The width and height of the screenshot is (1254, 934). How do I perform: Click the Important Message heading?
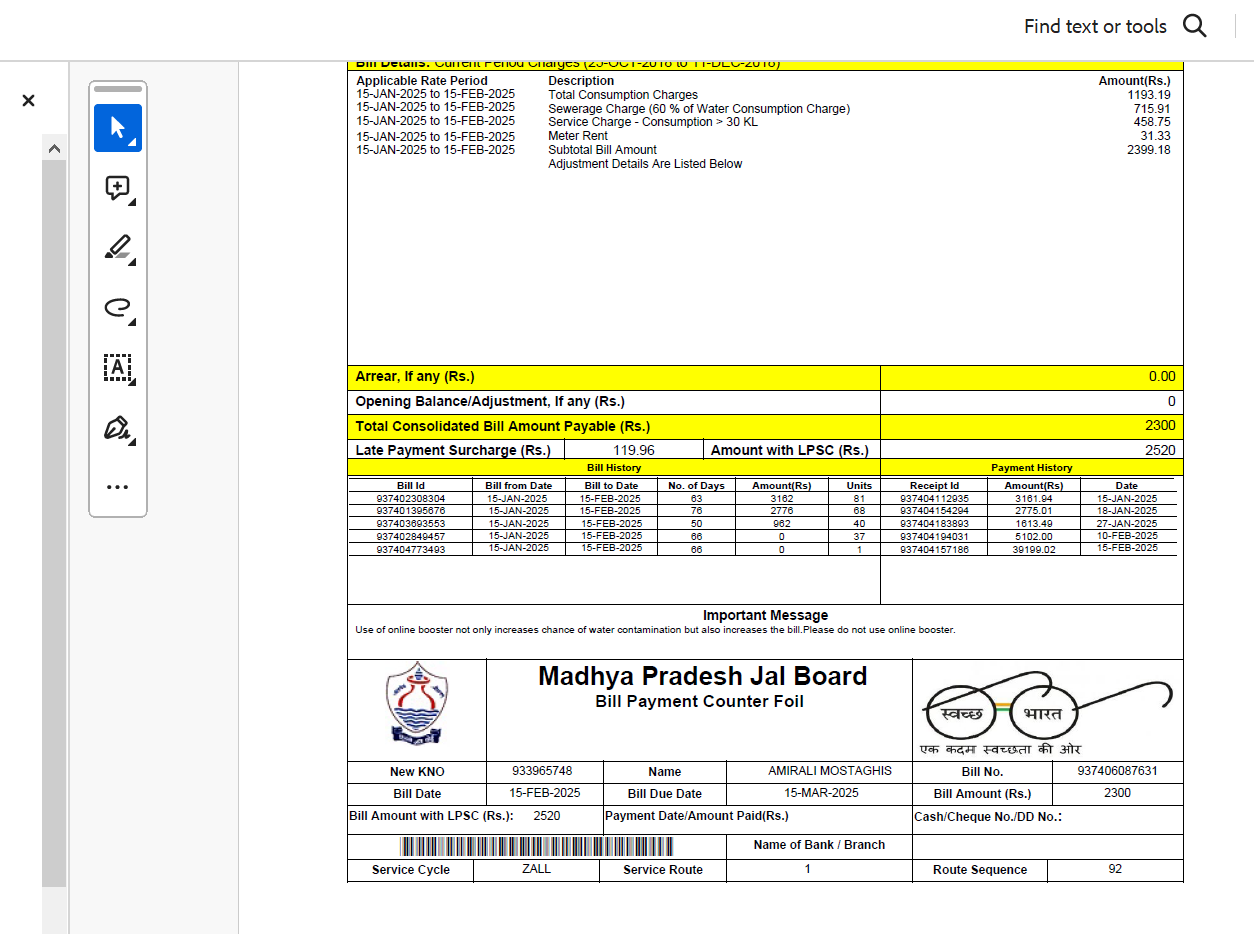[x=765, y=615]
